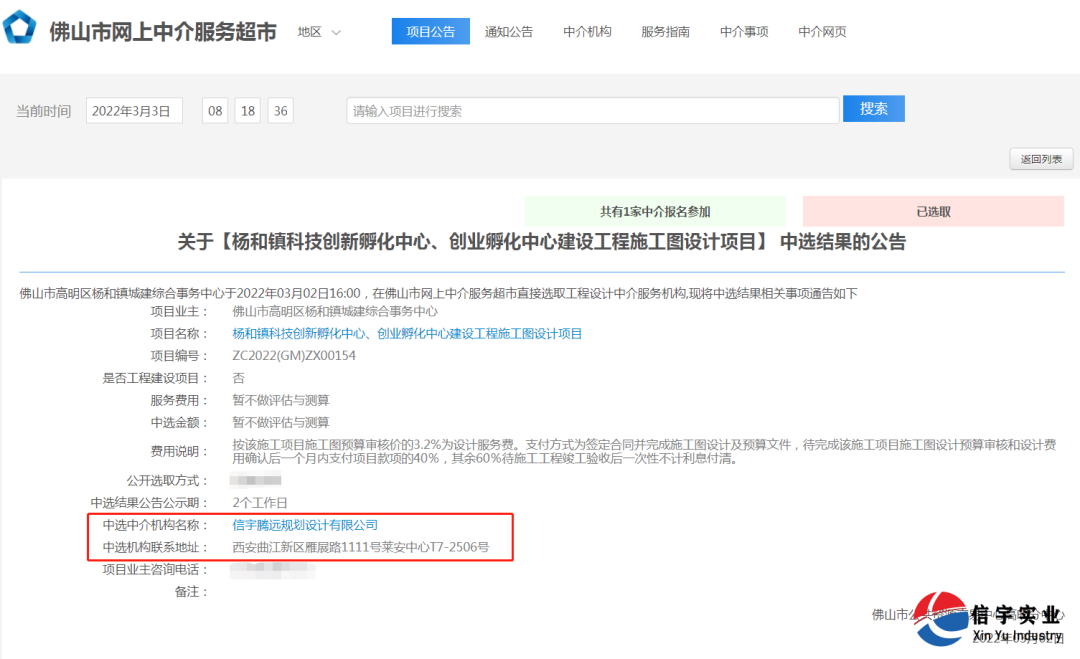Open the 中介网页 navigation item

822,32
